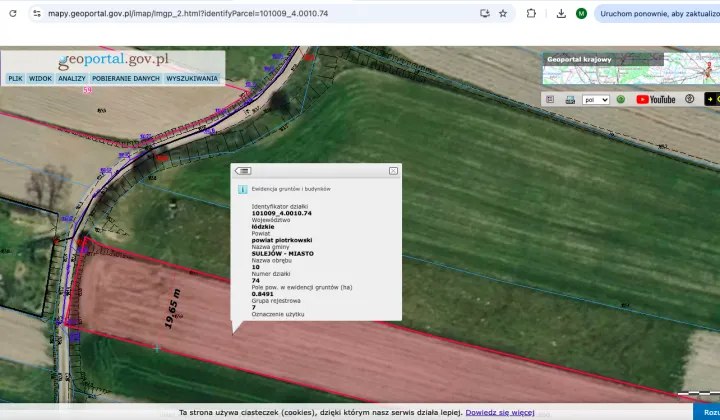The width and height of the screenshot is (720, 420).
Task: Expand the 'pol' language dropdown
Action: click(x=596, y=100)
